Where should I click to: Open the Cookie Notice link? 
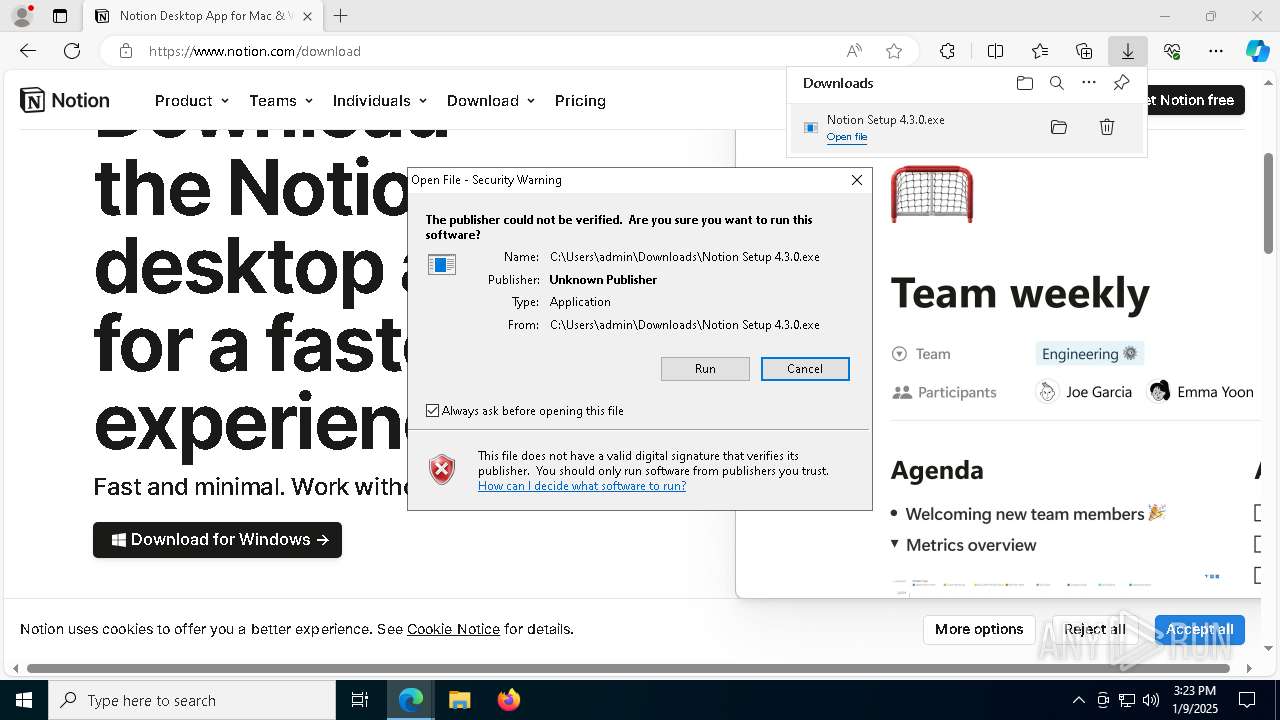(453, 629)
